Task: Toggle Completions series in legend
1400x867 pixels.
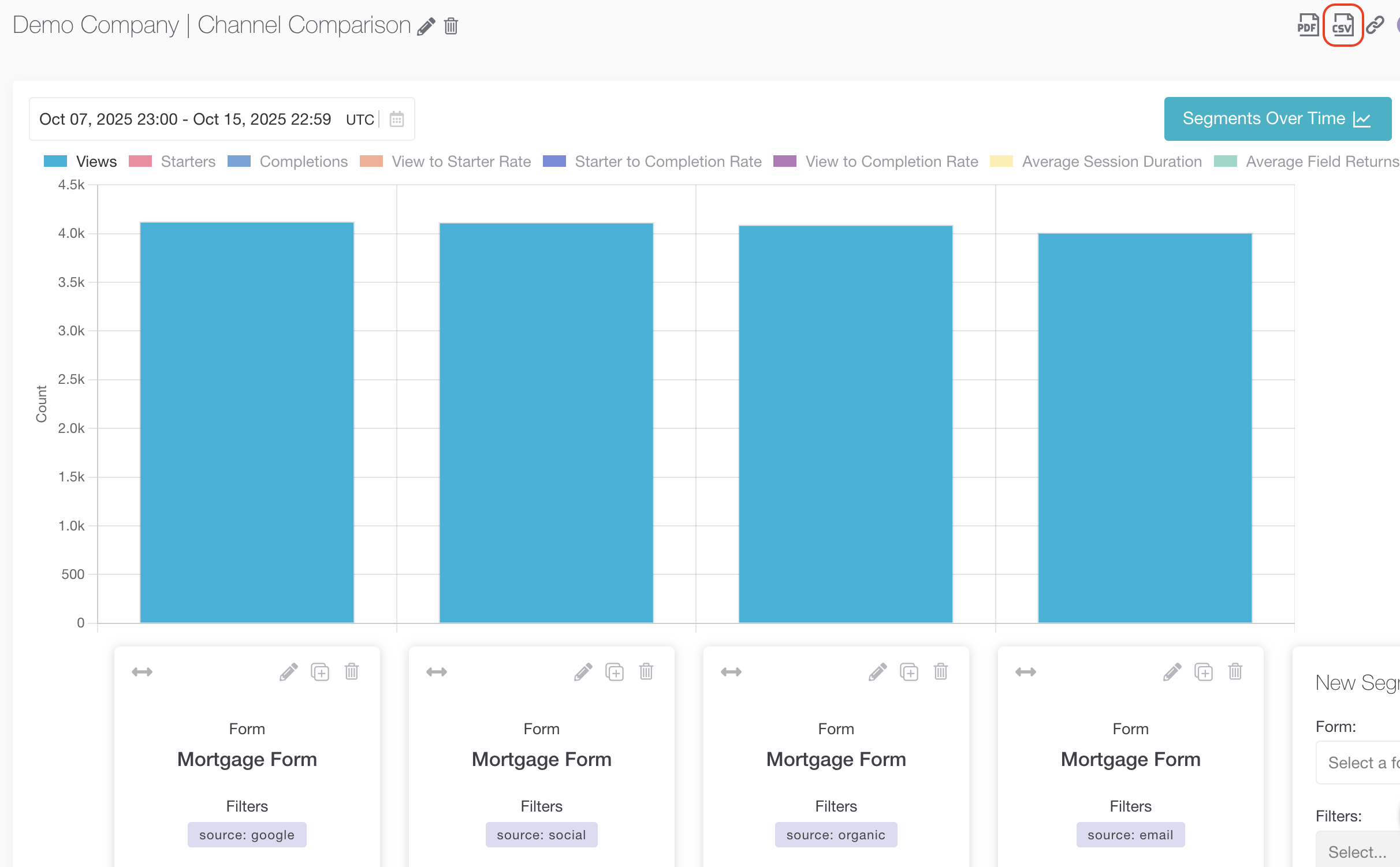Action: [303, 162]
